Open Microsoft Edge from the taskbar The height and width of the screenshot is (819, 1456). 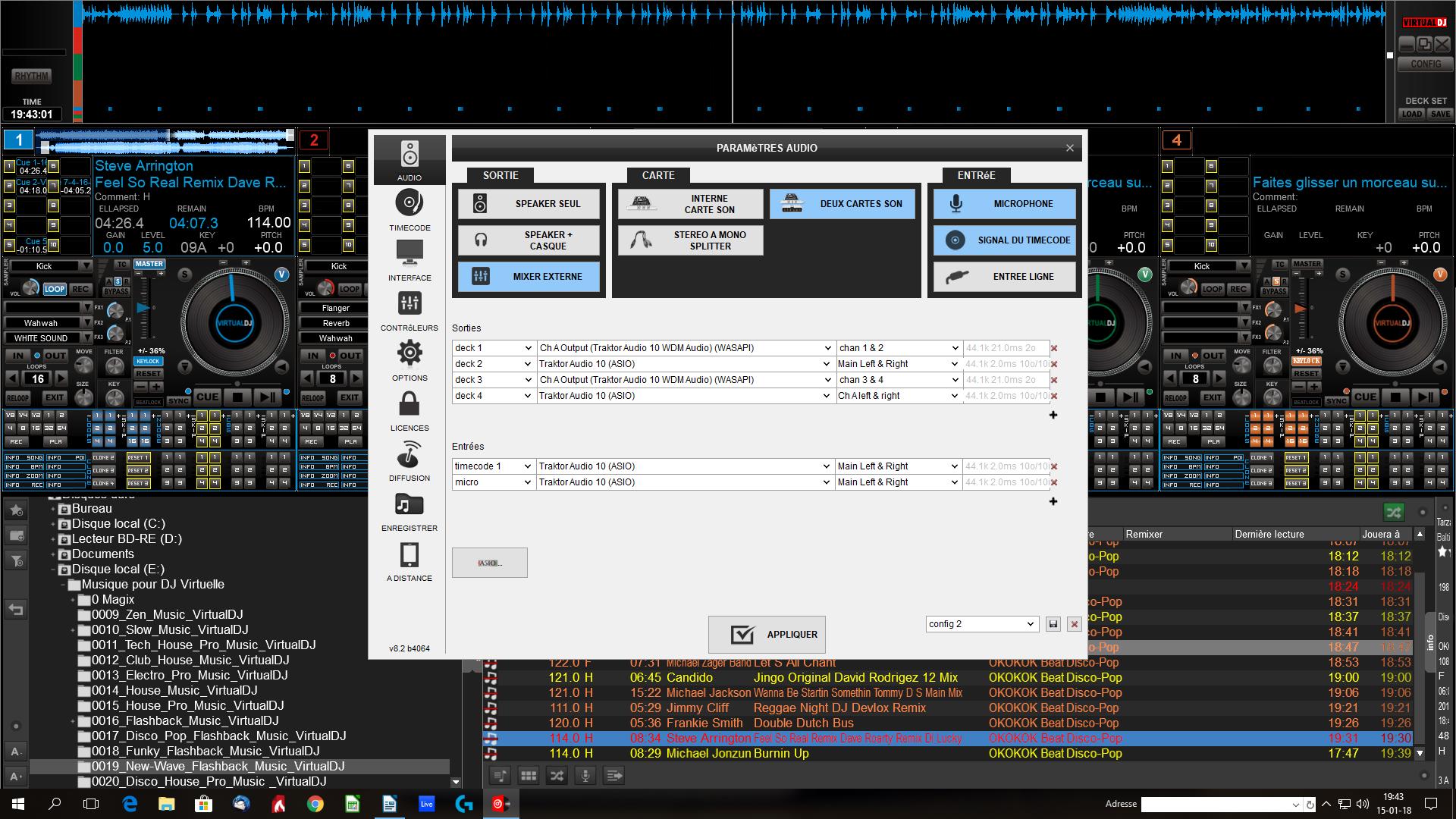[x=130, y=804]
